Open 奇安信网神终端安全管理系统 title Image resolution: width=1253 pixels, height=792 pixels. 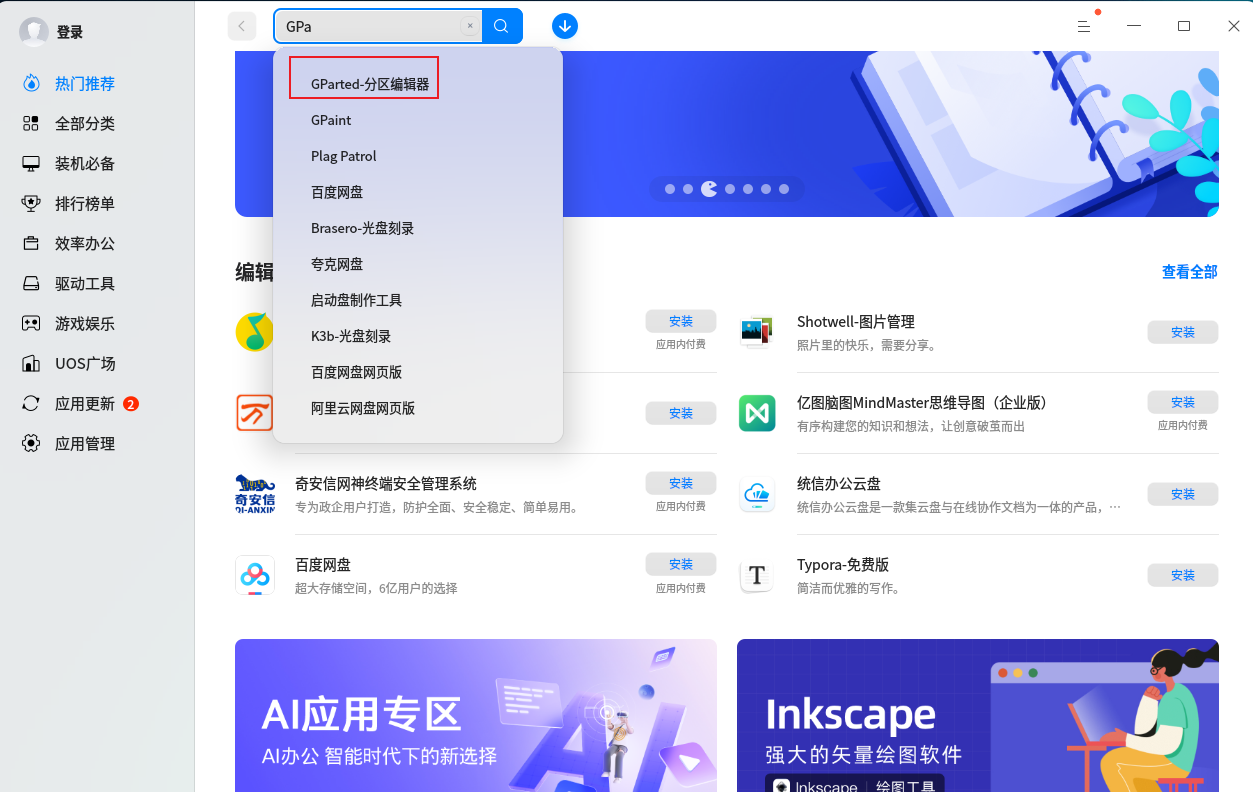point(386,484)
